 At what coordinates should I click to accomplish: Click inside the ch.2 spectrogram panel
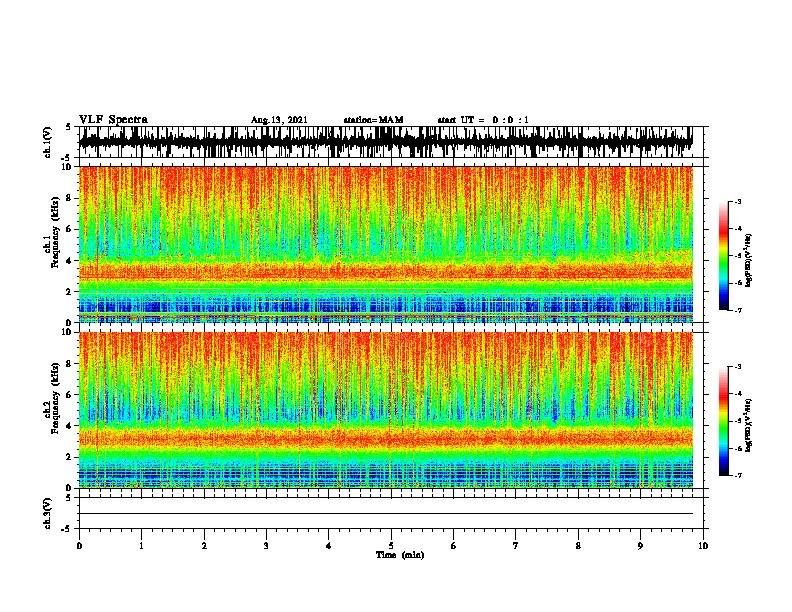[385, 410]
